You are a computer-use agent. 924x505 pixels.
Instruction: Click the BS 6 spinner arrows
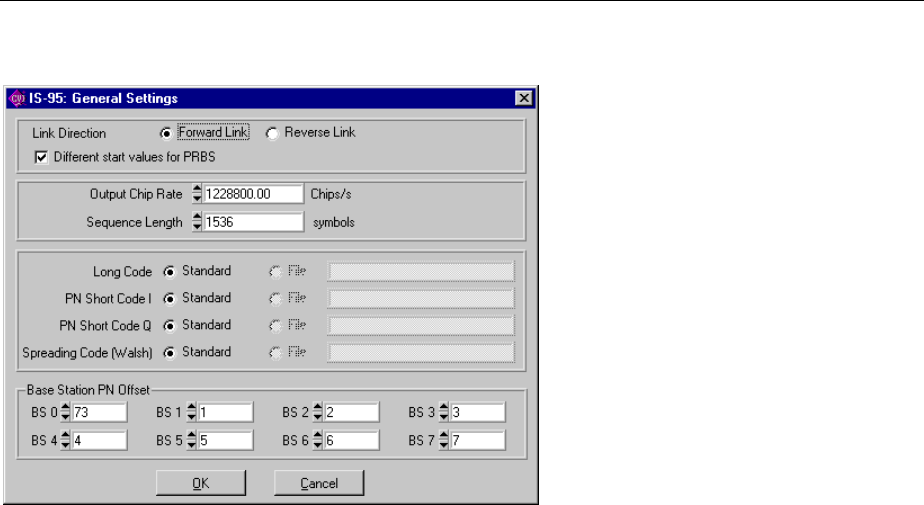318,440
